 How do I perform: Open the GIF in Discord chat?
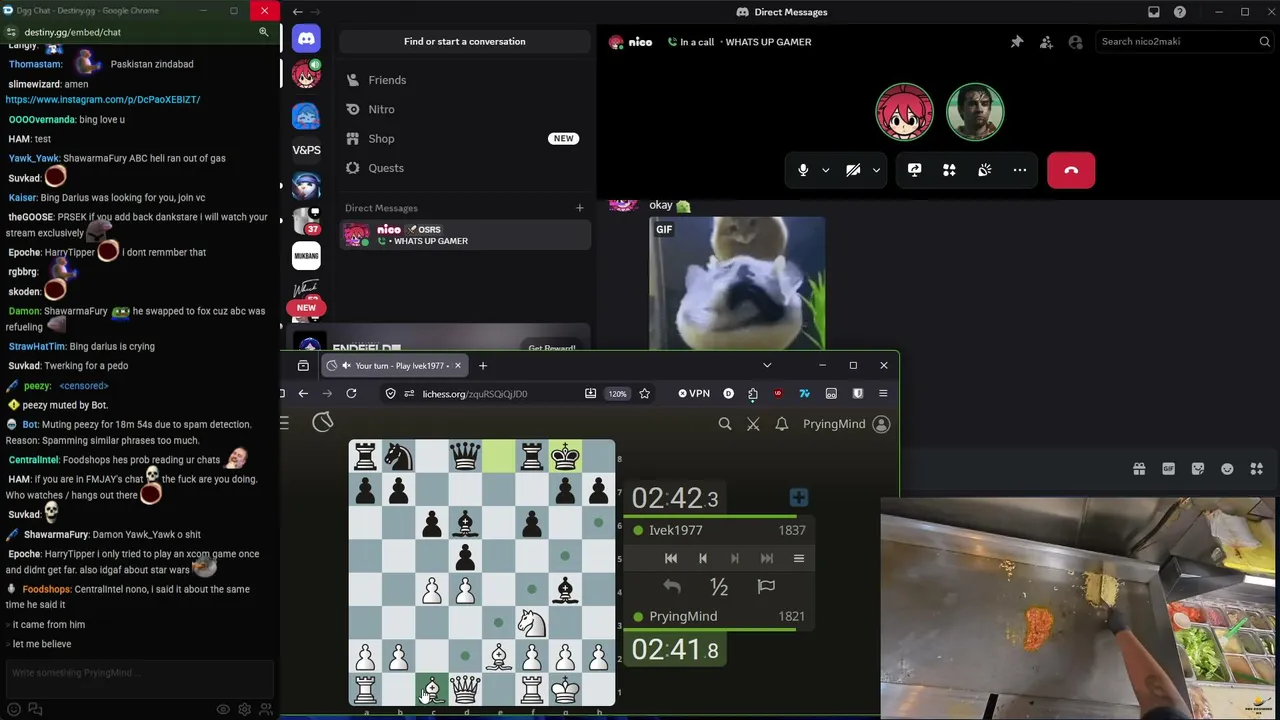pyautogui.click(x=737, y=284)
